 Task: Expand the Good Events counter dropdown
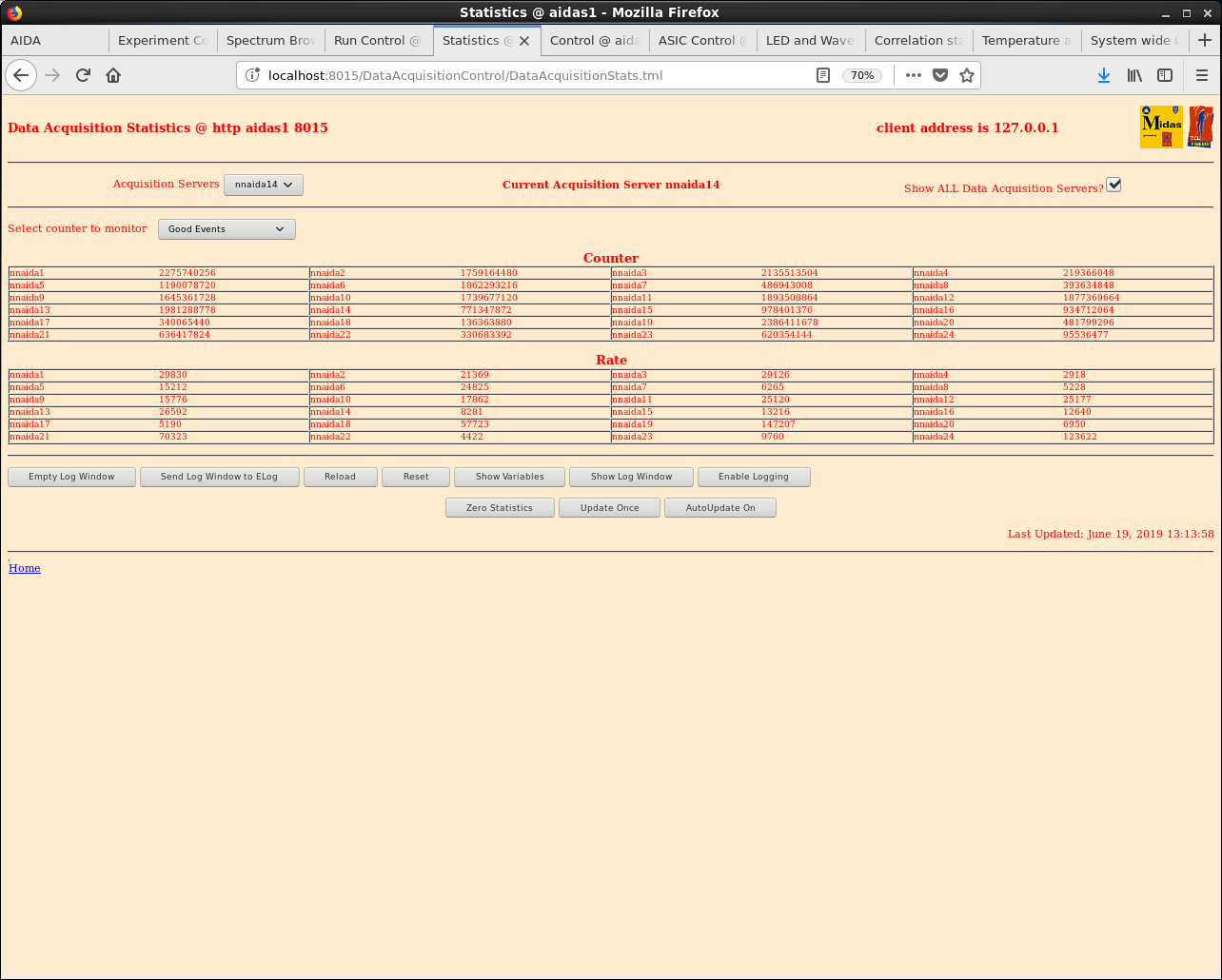coord(227,229)
